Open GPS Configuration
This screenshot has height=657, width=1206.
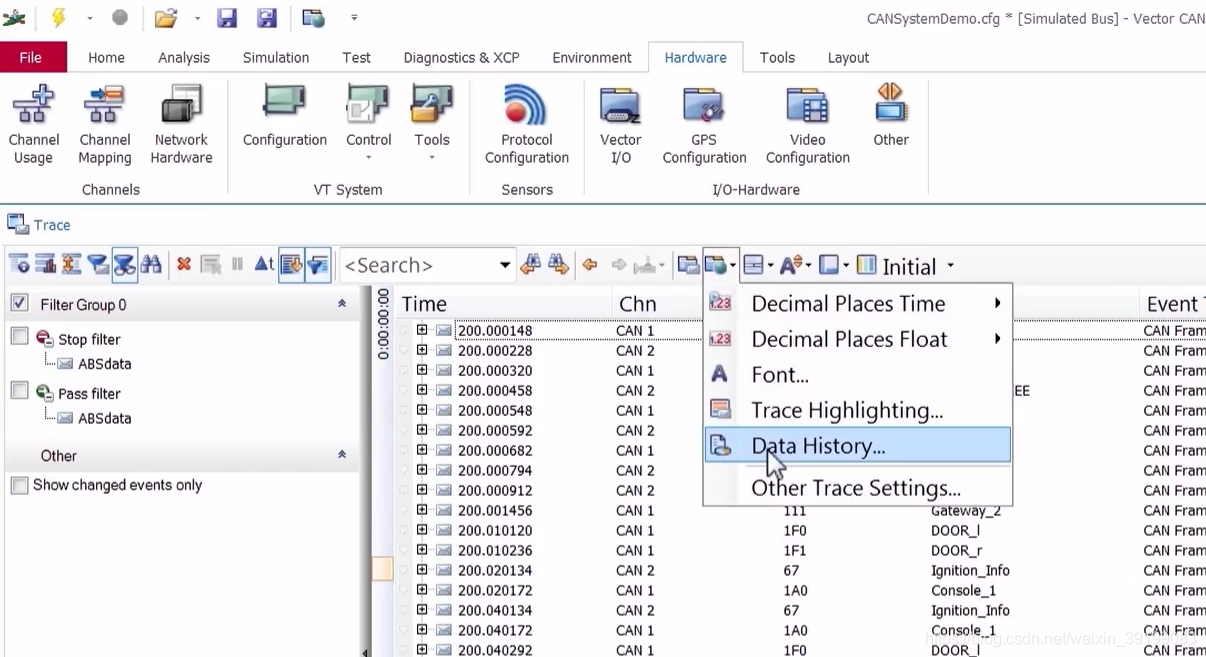click(704, 125)
